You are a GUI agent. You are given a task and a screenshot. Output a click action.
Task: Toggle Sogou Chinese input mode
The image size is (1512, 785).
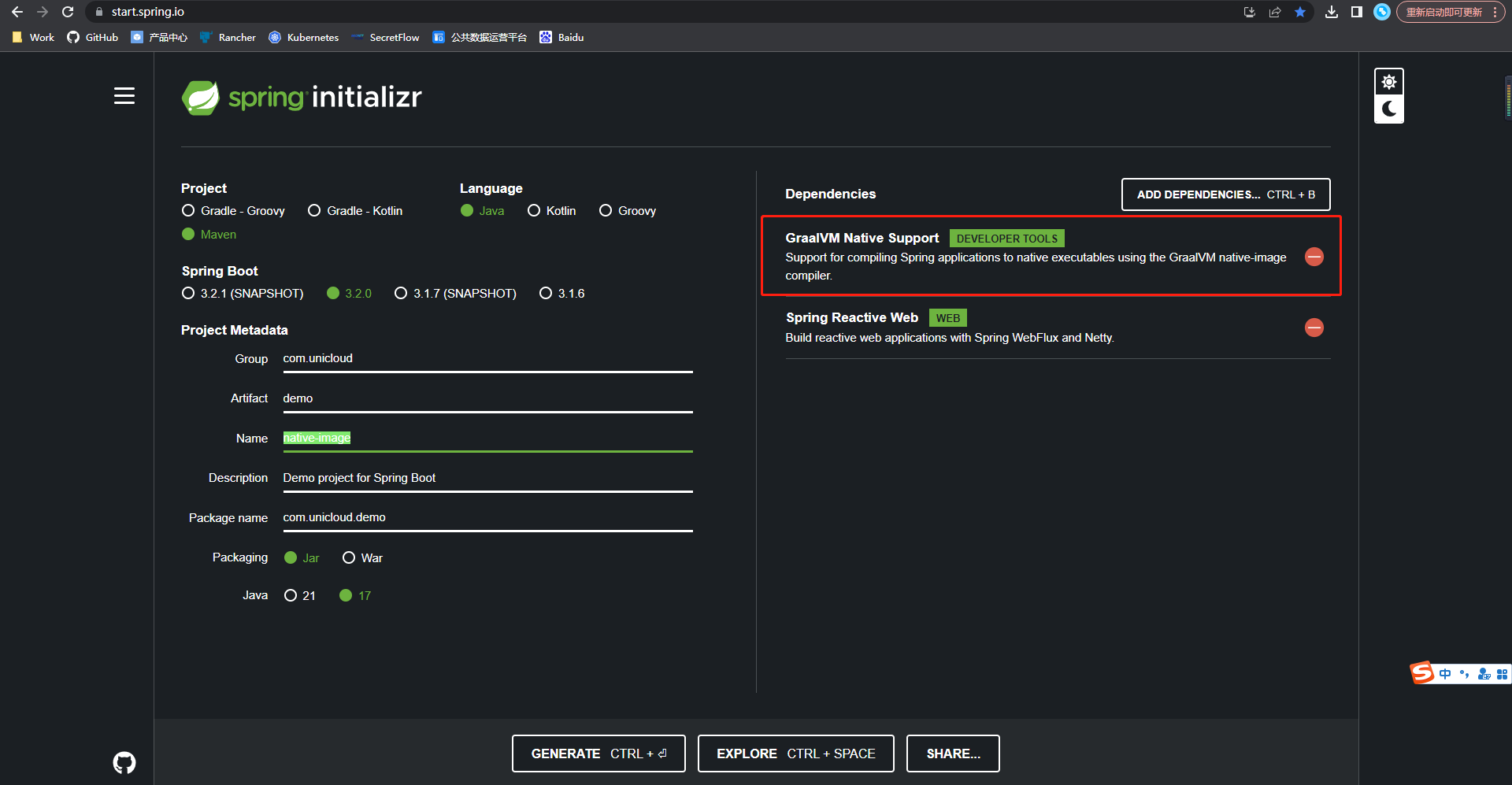pos(1445,674)
